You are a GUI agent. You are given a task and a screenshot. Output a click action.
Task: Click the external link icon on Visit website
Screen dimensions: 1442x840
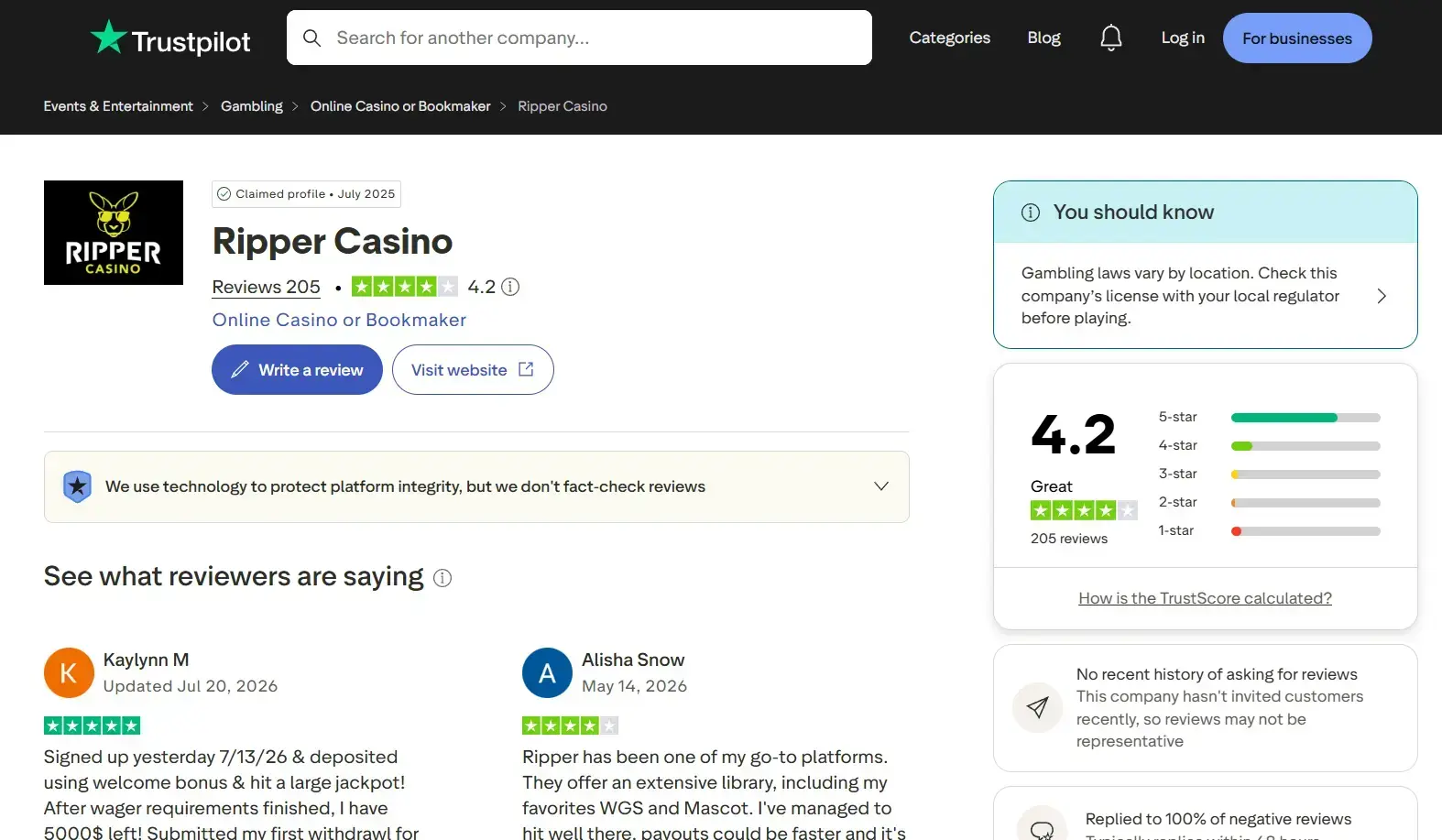[526, 369]
